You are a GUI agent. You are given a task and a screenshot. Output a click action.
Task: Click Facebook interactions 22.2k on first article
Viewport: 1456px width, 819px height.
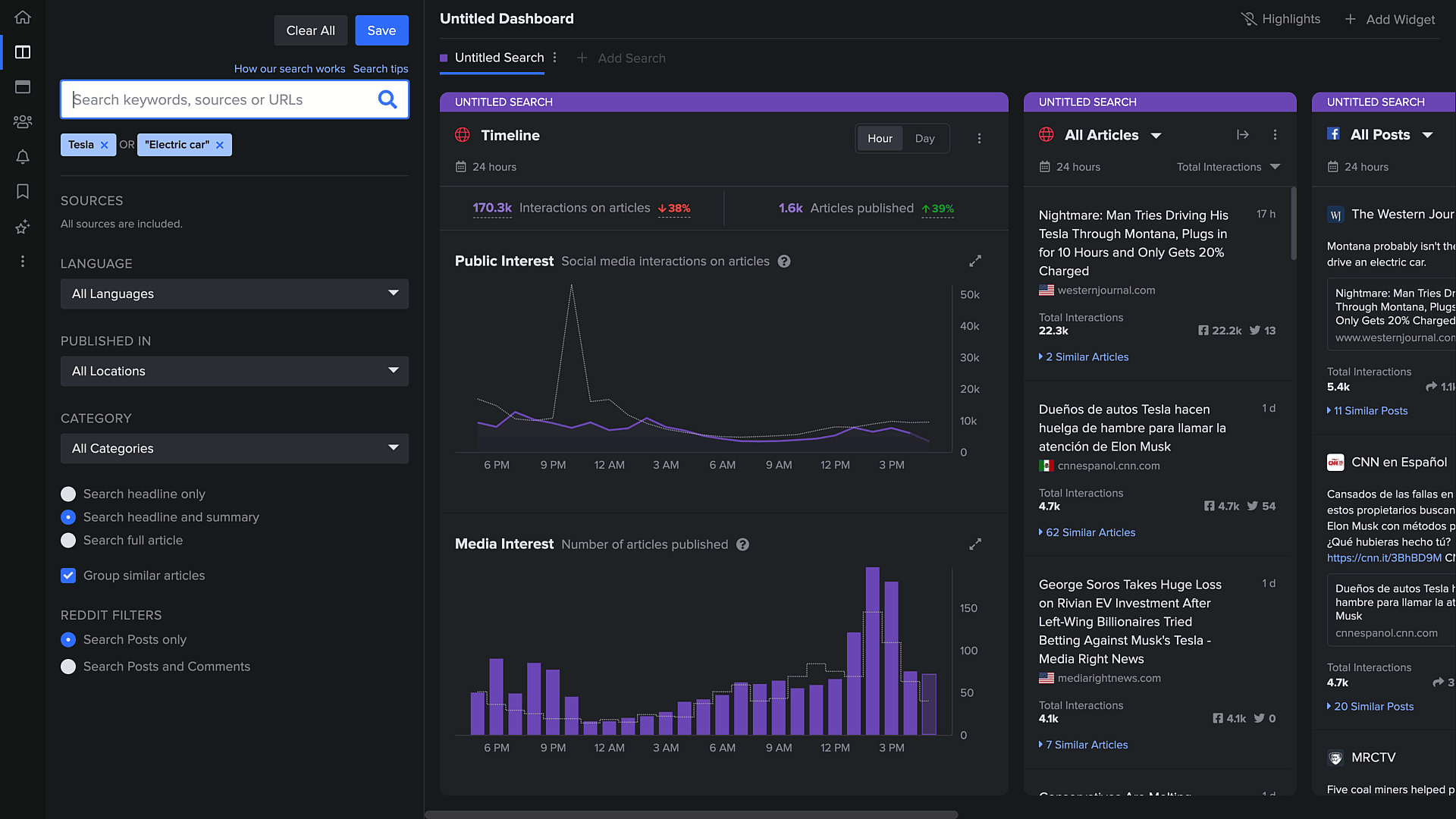coord(1219,331)
